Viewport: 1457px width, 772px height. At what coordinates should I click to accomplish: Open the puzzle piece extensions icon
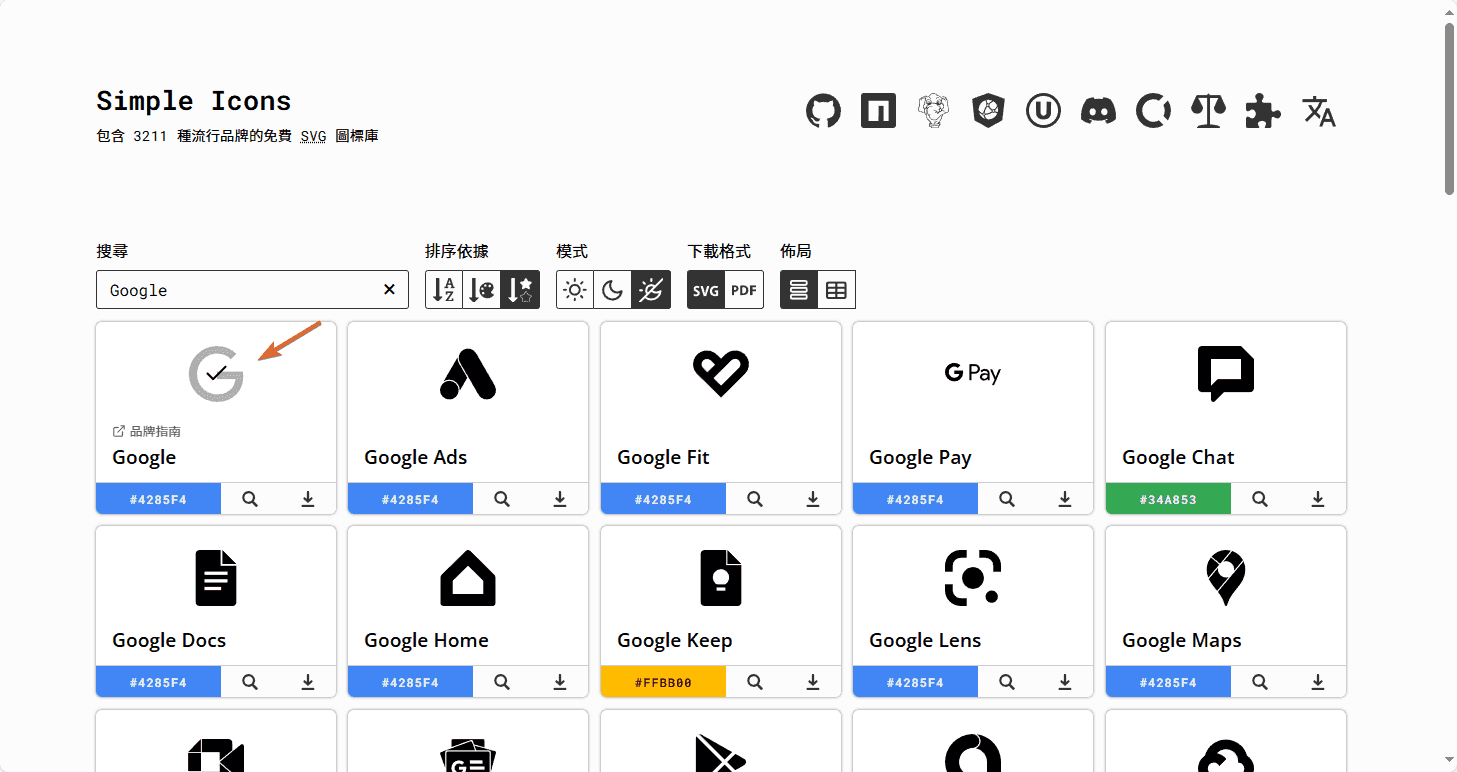1263,111
